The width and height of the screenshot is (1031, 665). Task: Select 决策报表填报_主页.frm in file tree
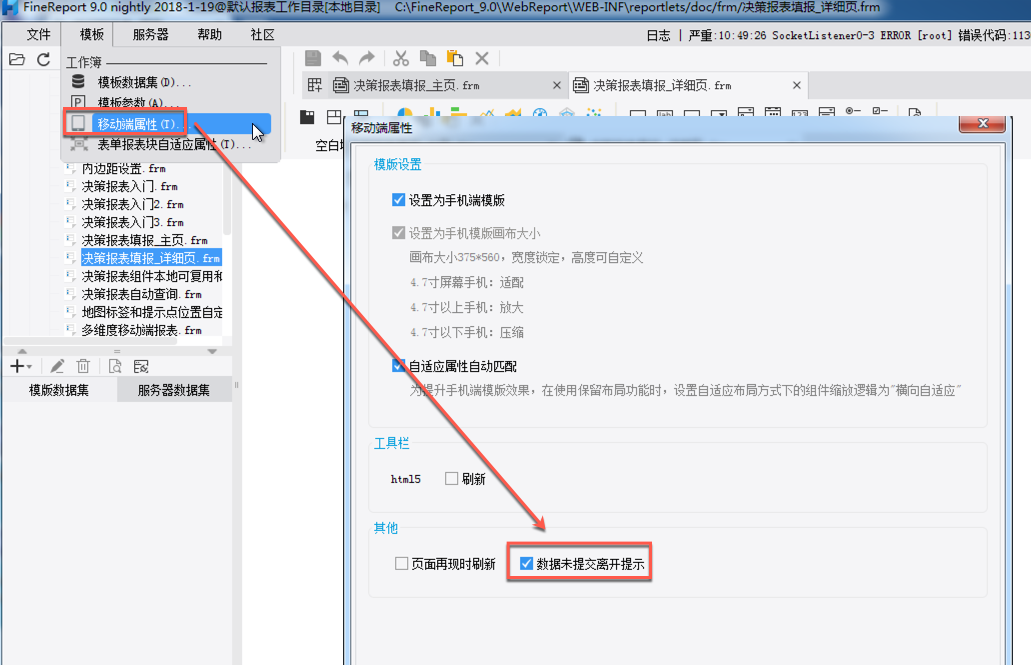[145, 241]
